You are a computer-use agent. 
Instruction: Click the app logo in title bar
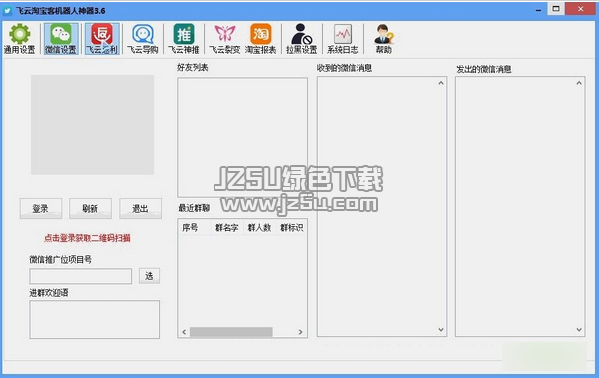coord(7,11)
